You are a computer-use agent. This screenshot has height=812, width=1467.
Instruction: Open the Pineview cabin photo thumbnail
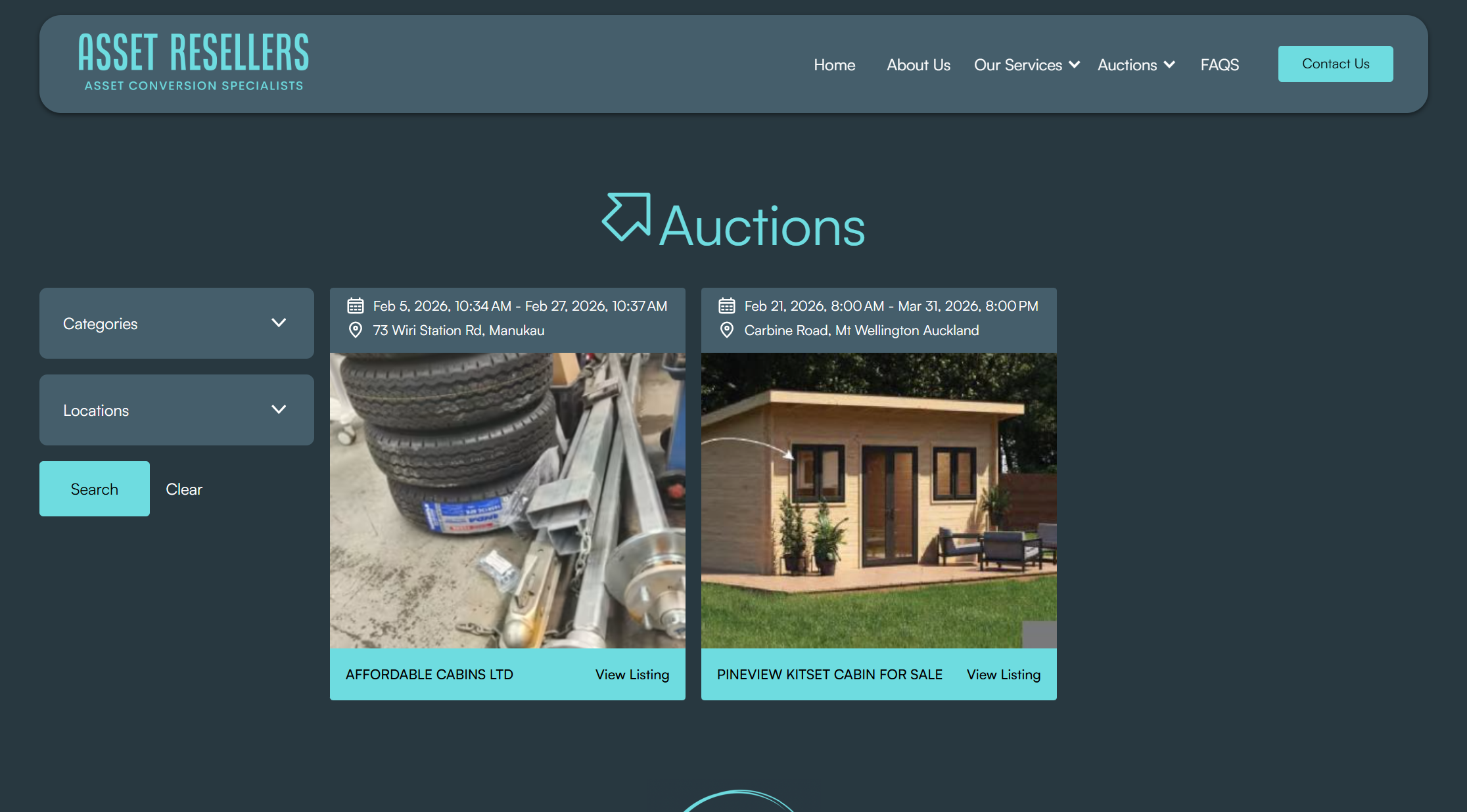879,501
